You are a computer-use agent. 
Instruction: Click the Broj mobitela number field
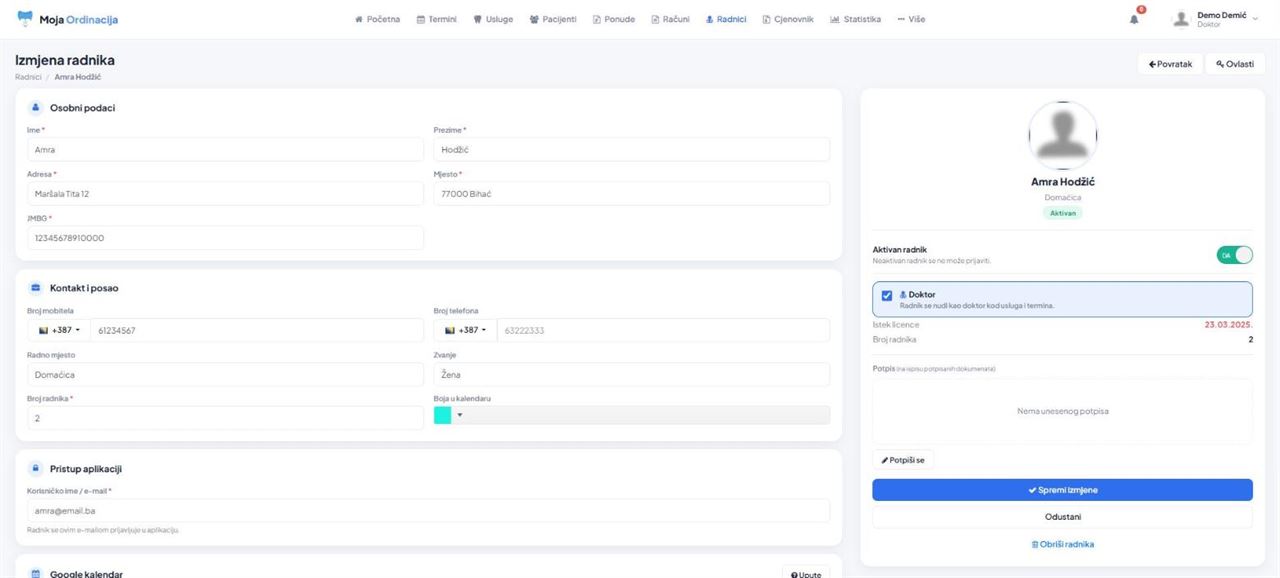(257, 330)
